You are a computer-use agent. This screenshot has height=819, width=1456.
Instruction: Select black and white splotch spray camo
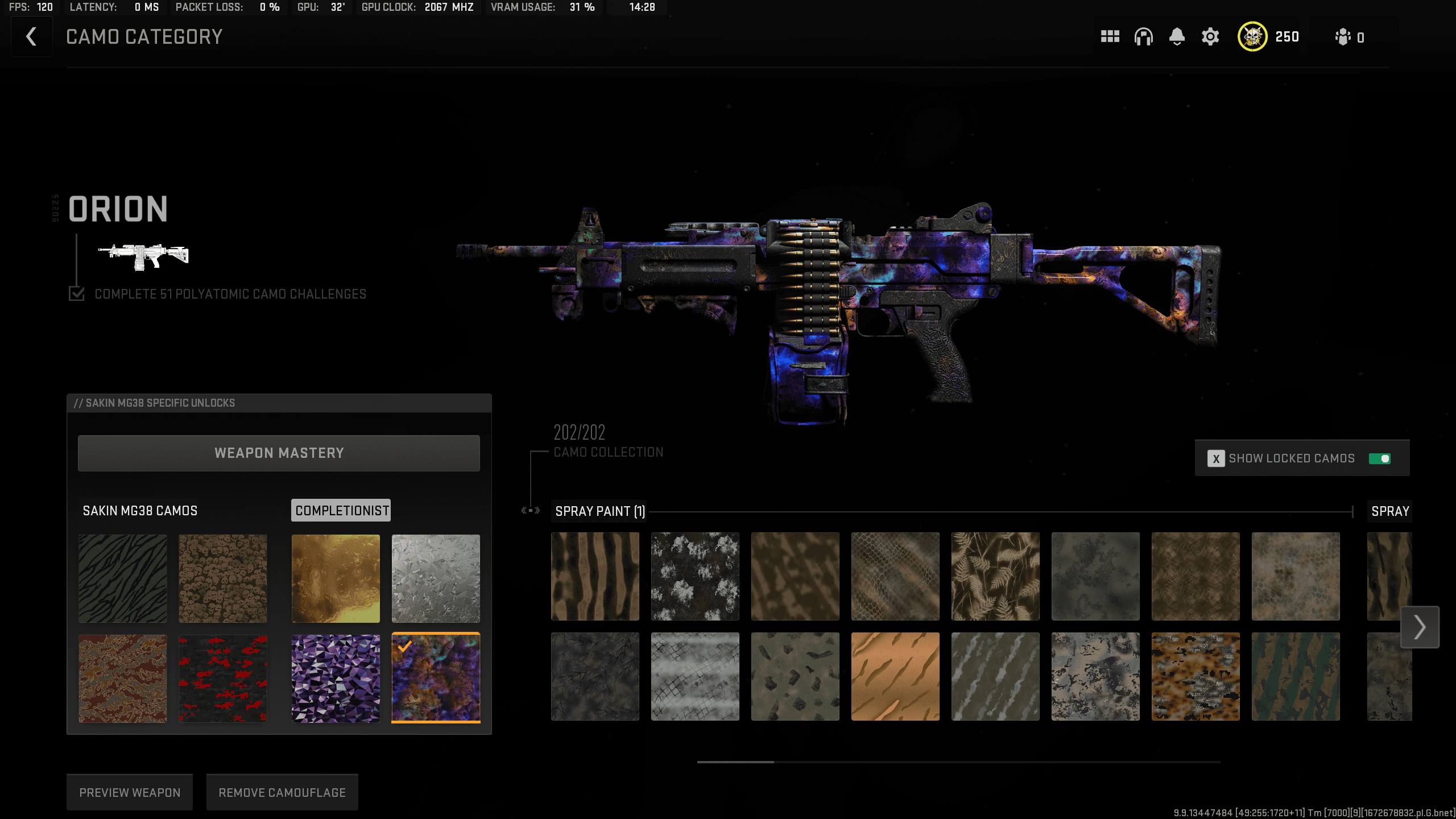pos(695,576)
